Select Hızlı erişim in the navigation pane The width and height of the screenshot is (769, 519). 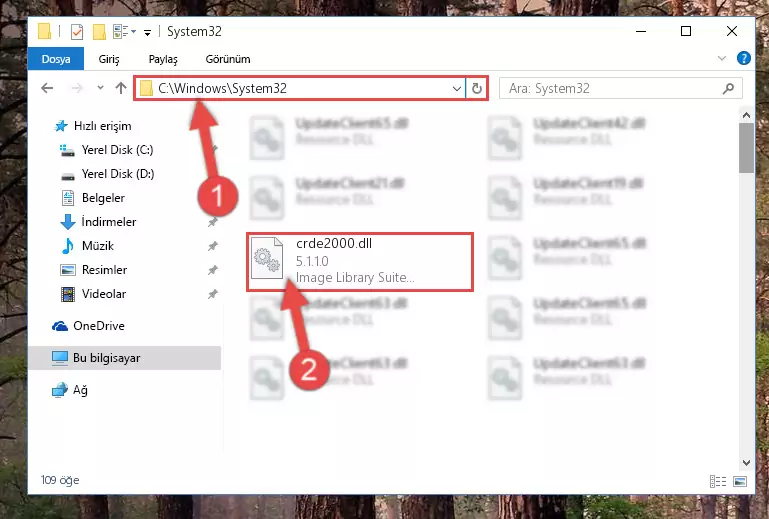click(103, 126)
